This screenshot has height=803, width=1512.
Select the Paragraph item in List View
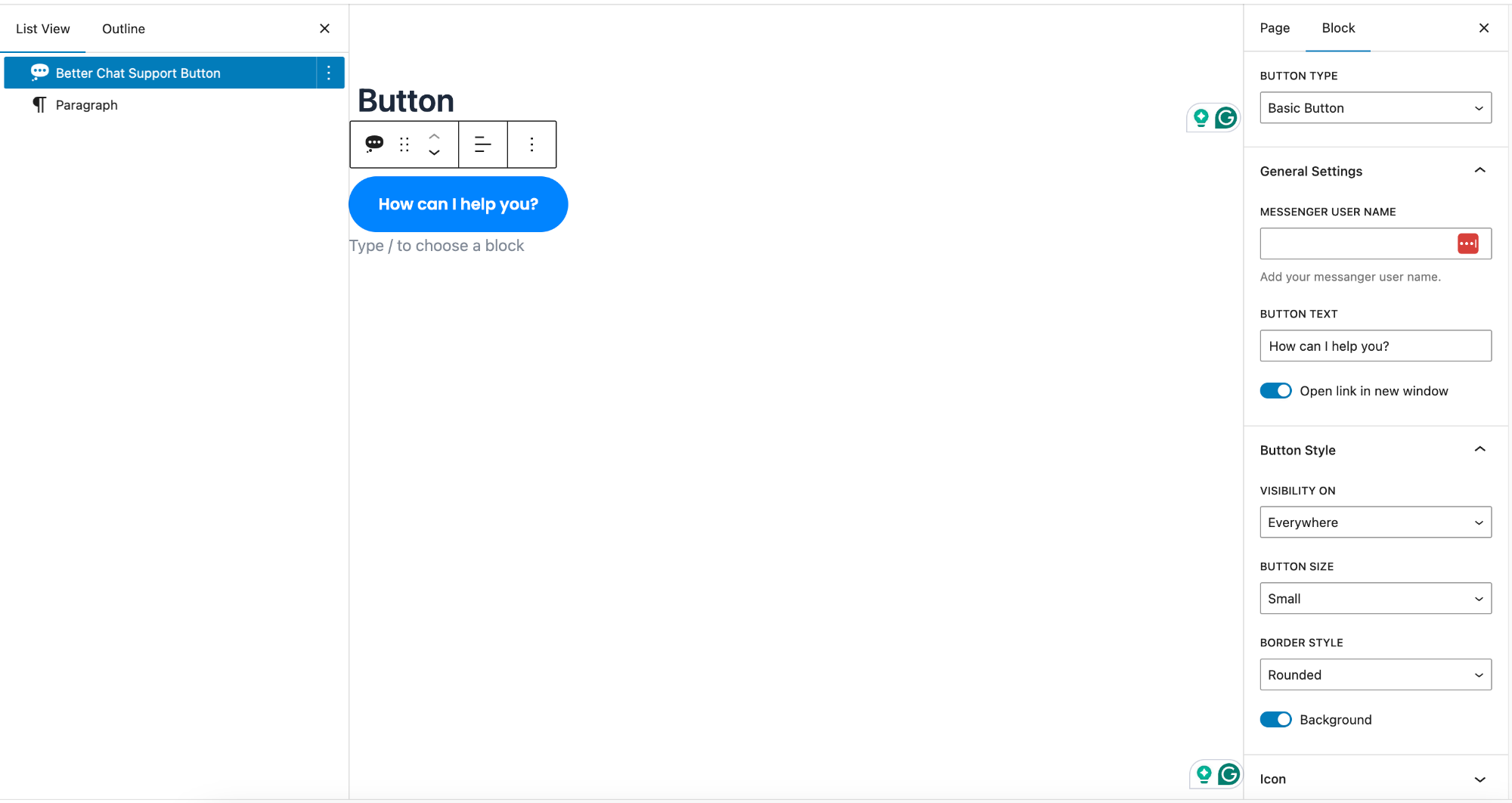click(x=86, y=104)
